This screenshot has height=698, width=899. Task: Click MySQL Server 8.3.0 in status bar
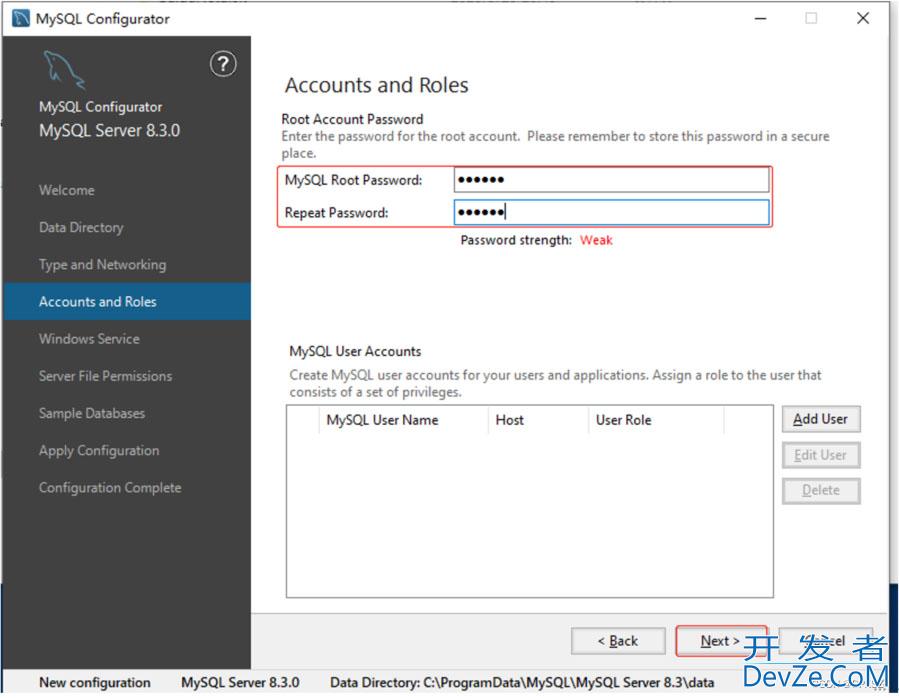tap(240, 683)
